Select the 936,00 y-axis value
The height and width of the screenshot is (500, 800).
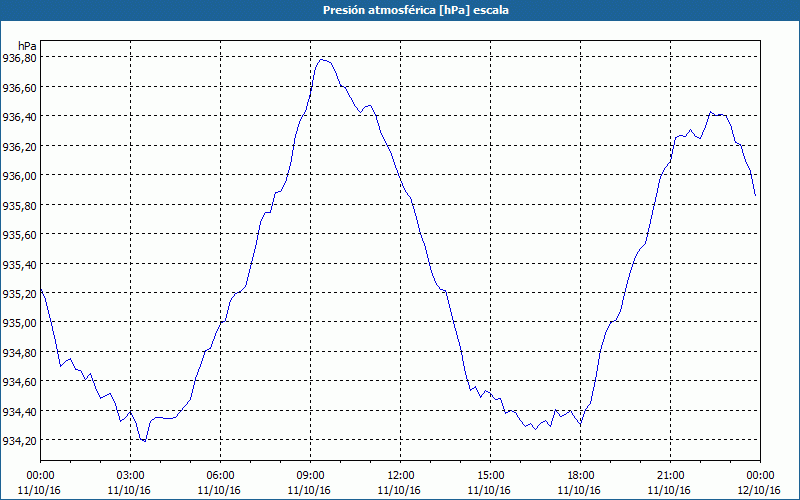(19, 176)
